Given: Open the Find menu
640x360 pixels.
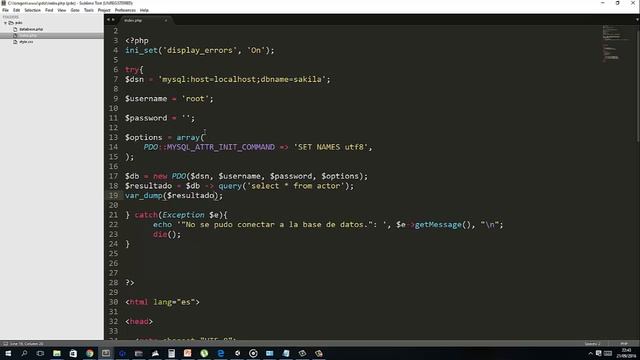Looking at the screenshot, I should point(49,10).
